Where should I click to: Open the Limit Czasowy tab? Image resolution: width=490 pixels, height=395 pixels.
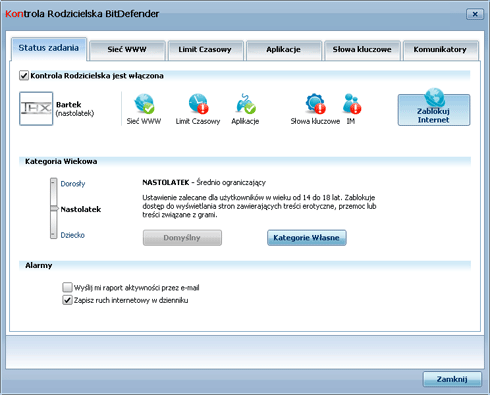(x=205, y=50)
